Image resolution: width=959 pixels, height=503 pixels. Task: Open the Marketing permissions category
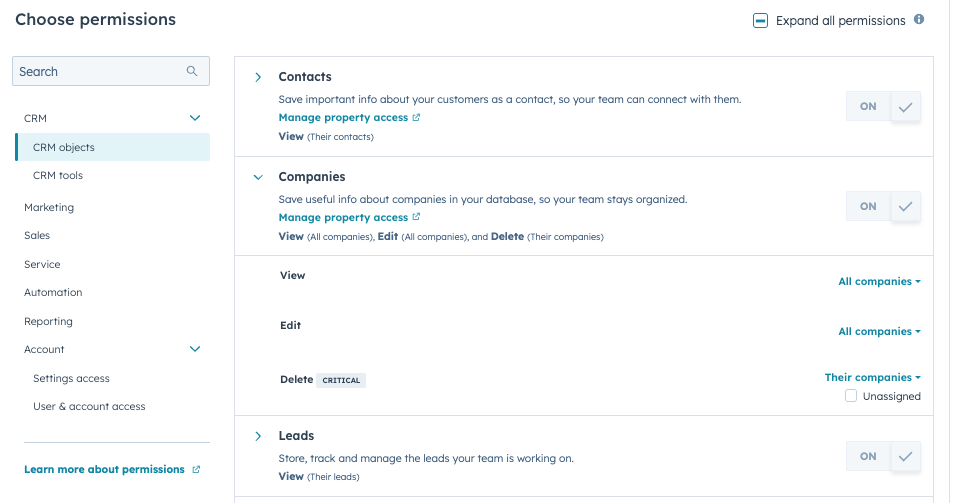(49, 207)
